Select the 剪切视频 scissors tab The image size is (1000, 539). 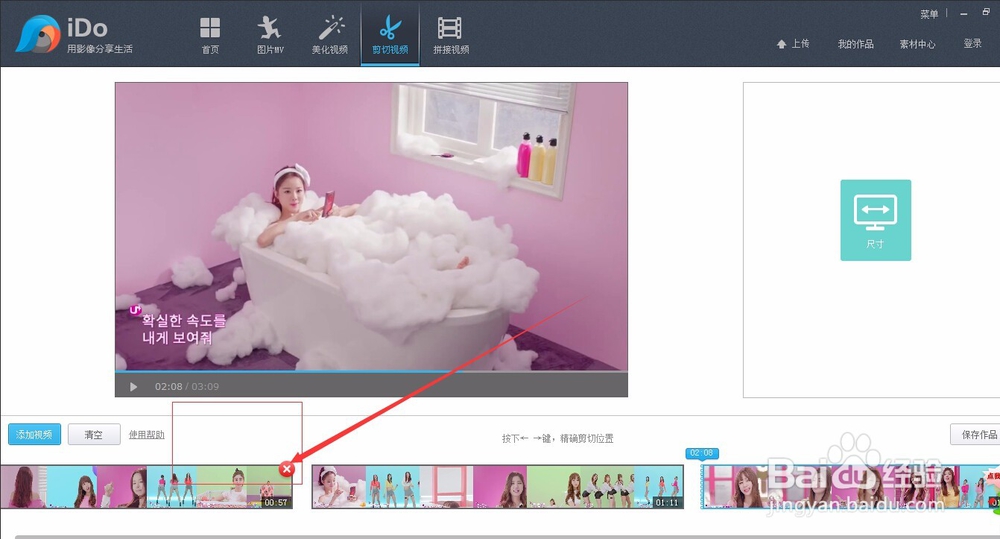[x=390, y=36]
